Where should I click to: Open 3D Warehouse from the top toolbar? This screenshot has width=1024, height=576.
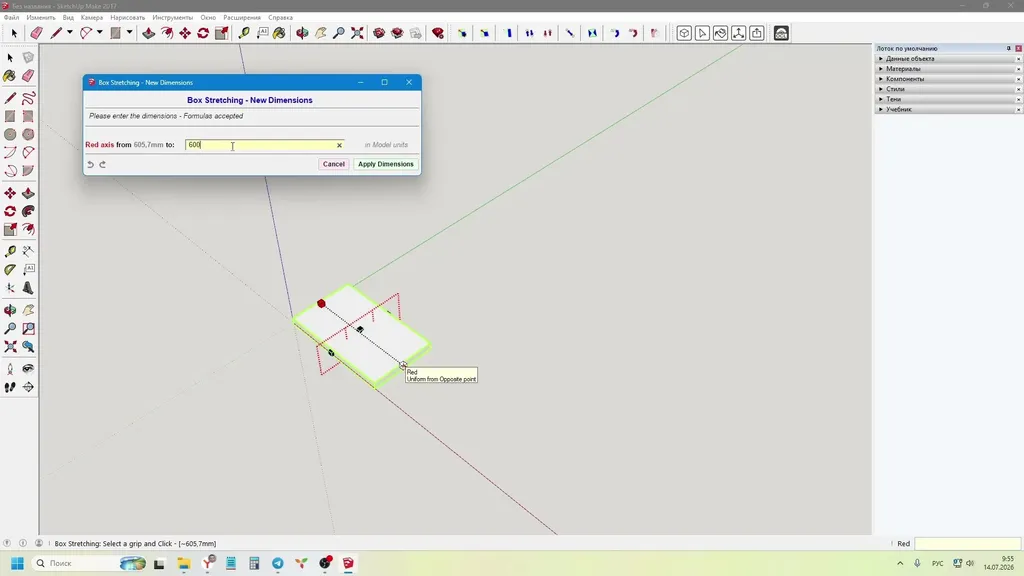point(379,33)
